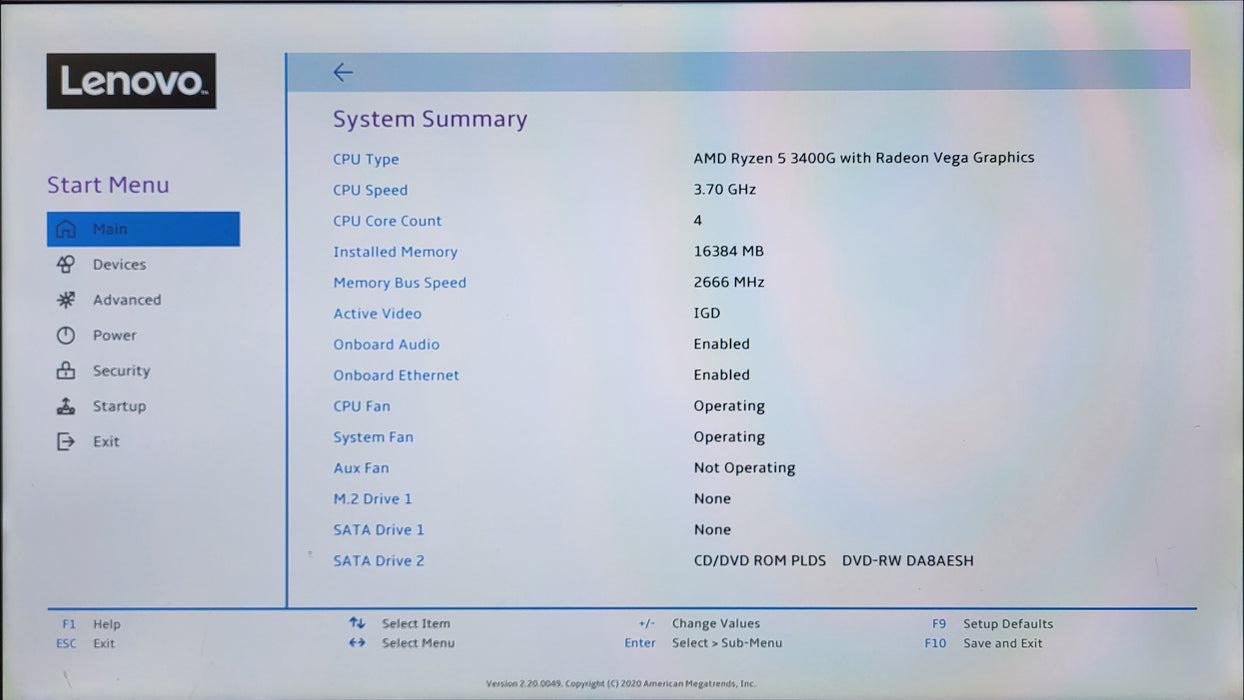Click the Devices icon in sidebar
The image size is (1244, 700).
tap(66, 264)
